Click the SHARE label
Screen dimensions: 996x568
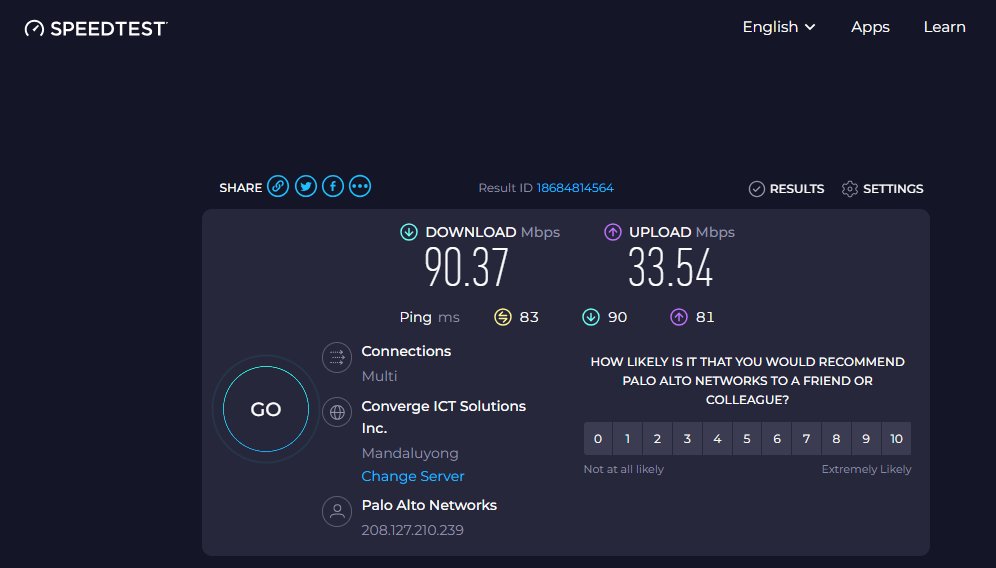[x=241, y=187]
